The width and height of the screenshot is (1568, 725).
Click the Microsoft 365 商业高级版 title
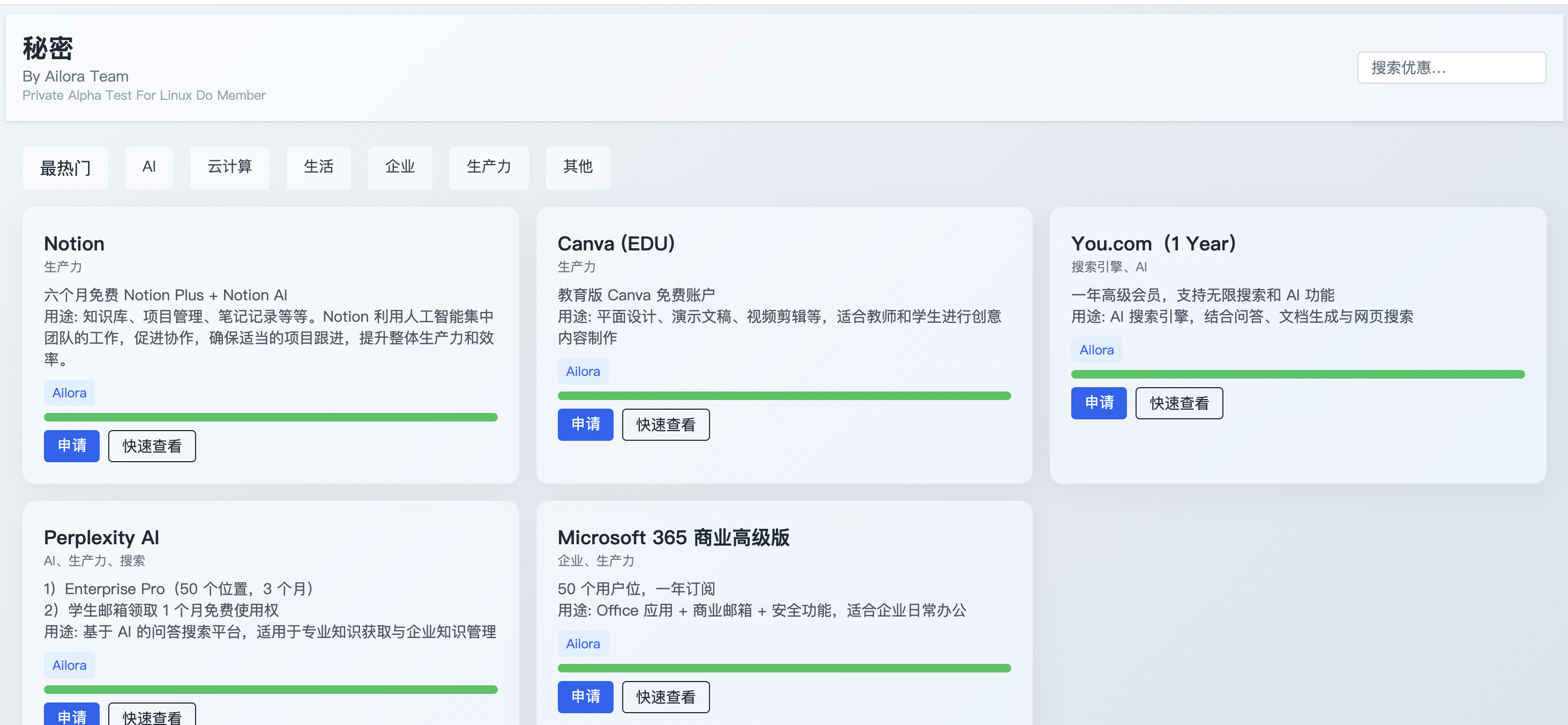click(x=673, y=537)
